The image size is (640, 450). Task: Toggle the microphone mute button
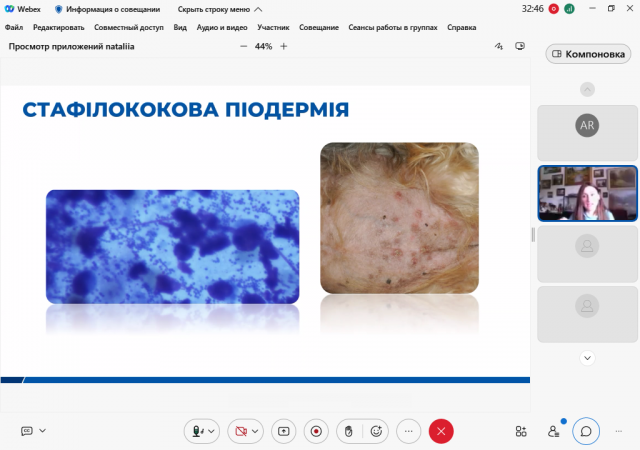point(197,431)
